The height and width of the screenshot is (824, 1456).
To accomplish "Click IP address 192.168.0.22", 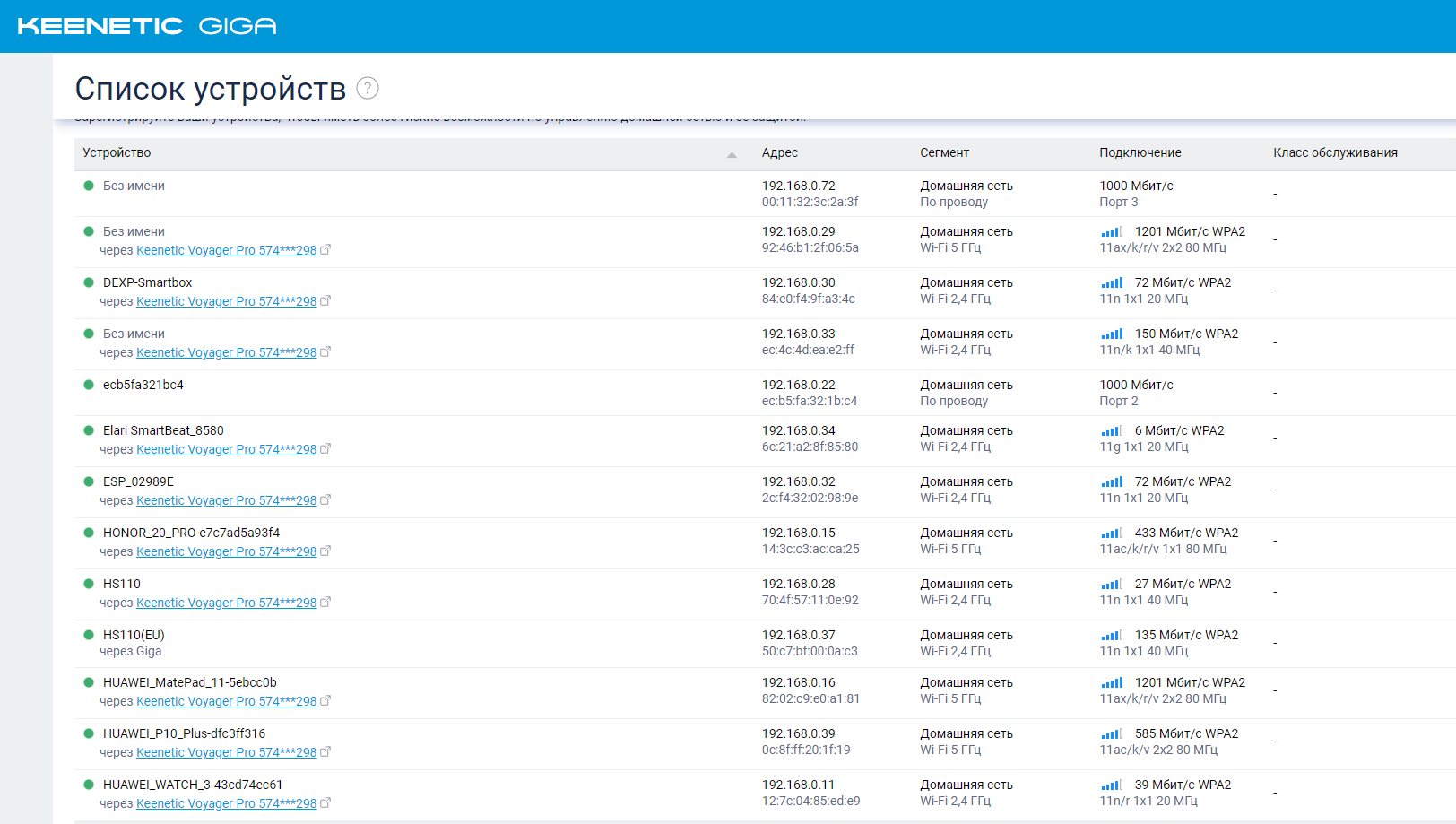I will (x=799, y=385).
